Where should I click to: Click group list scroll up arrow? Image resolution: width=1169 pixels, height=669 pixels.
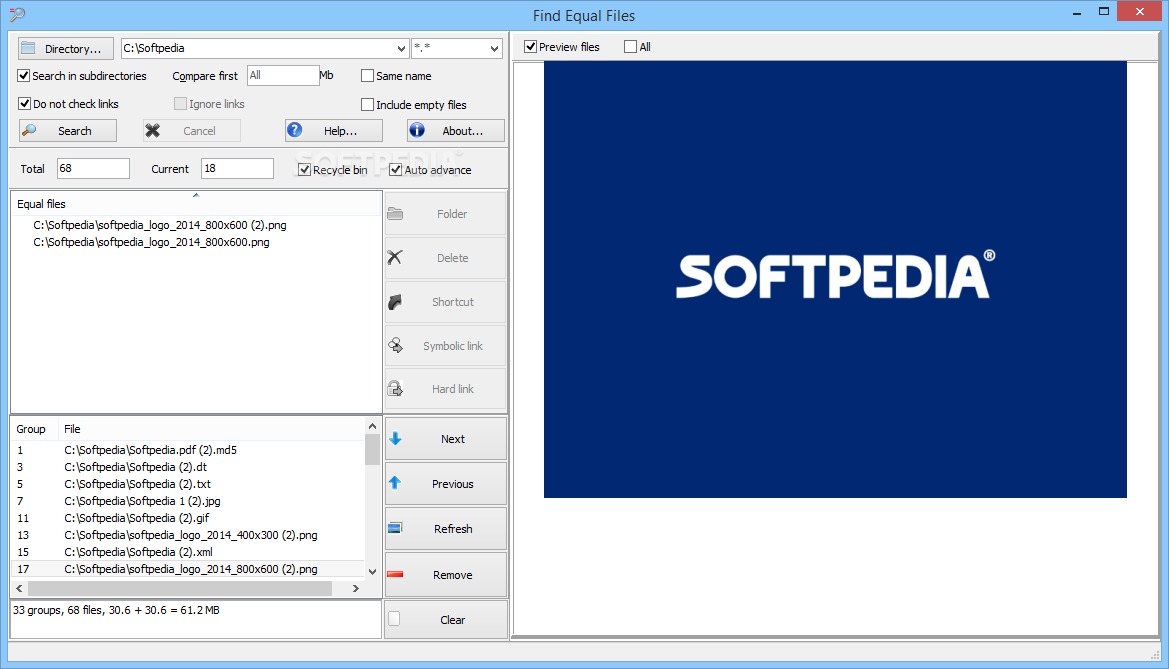[373, 426]
